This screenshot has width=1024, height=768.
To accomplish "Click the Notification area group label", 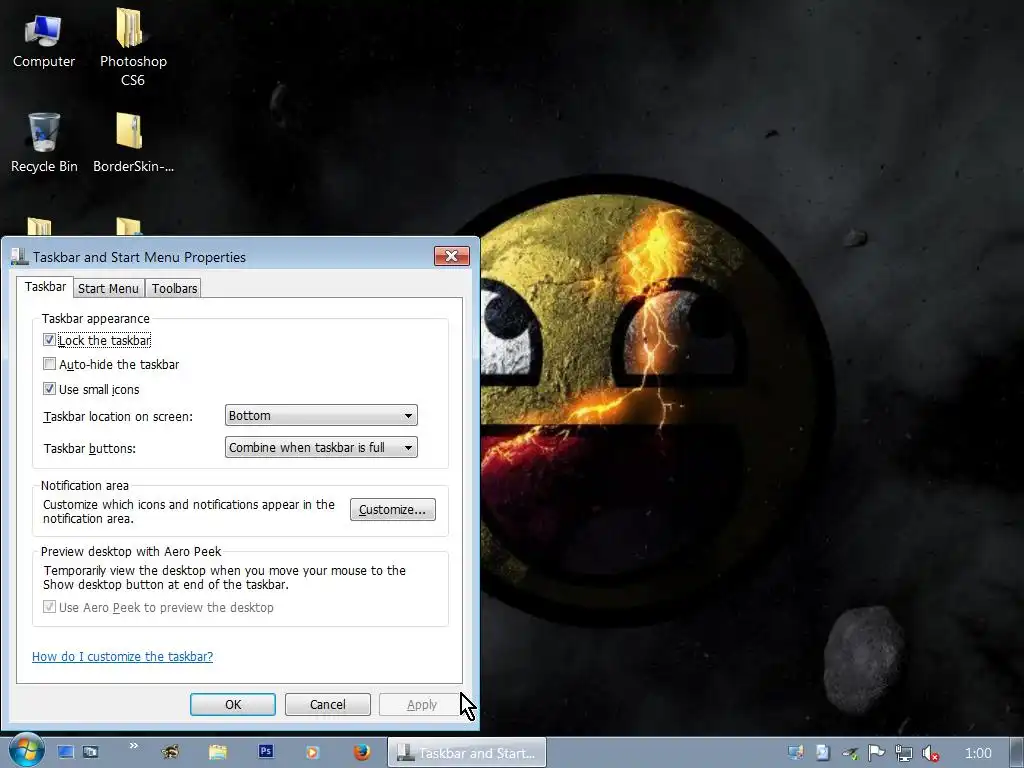I will pos(85,485).
